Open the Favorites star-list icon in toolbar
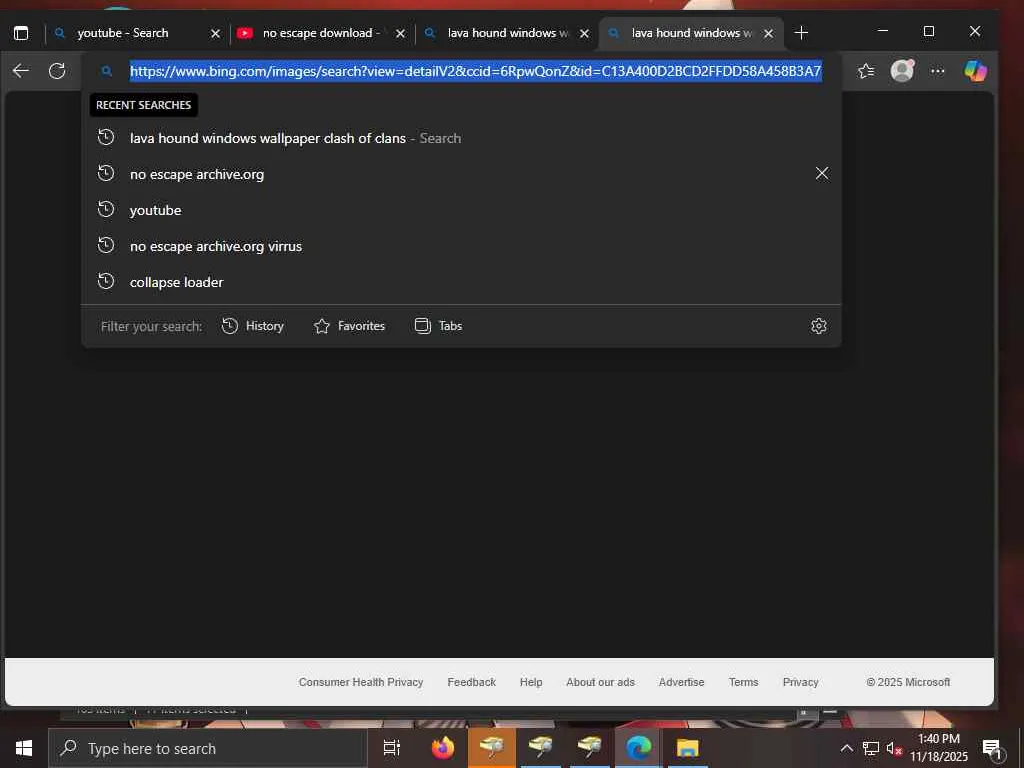Screen dimensions: 1024x768 (866, 71)
